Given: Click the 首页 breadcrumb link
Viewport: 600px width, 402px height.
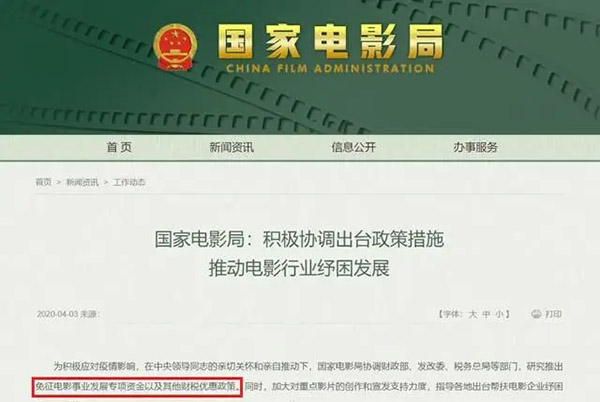Looking at the screenshot, I should (x=43, y=182).
